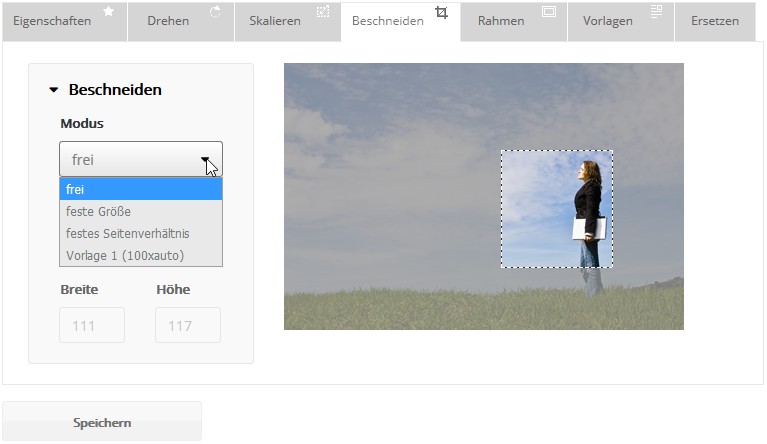Collapse the Beschneiden section triangle
The width and height of the screenshot is (767, 444).
coord(54,90)
